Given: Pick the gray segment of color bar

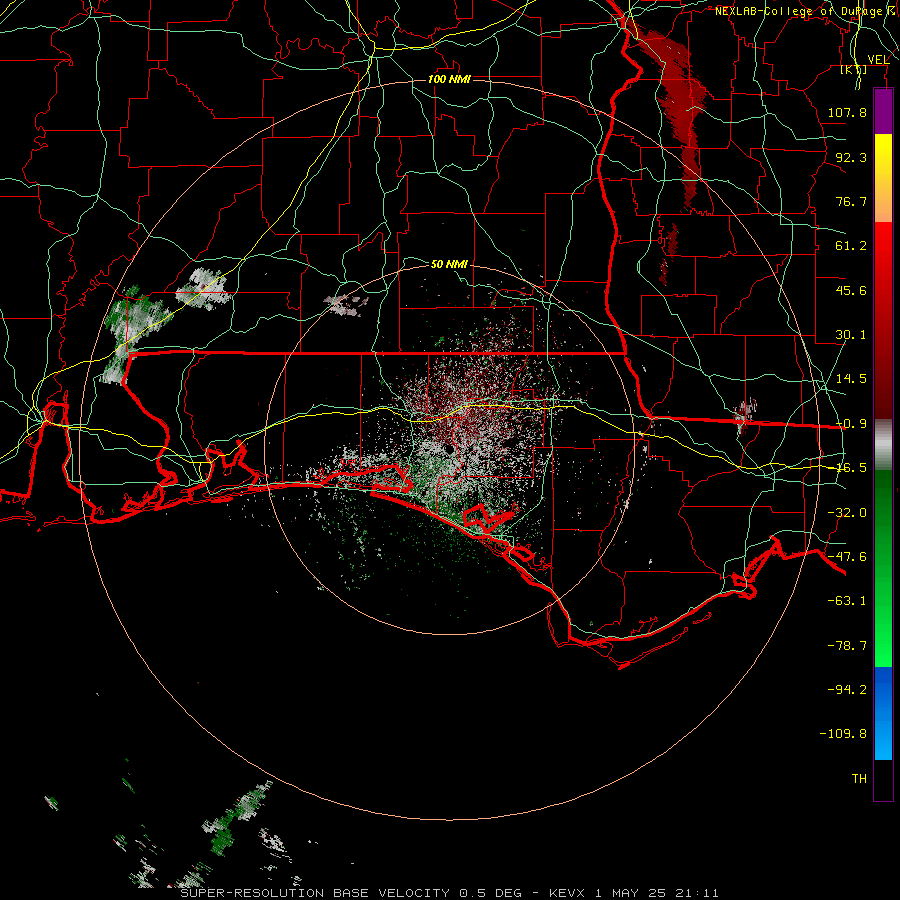Looking at the screenshot, I should click(883, 445).
